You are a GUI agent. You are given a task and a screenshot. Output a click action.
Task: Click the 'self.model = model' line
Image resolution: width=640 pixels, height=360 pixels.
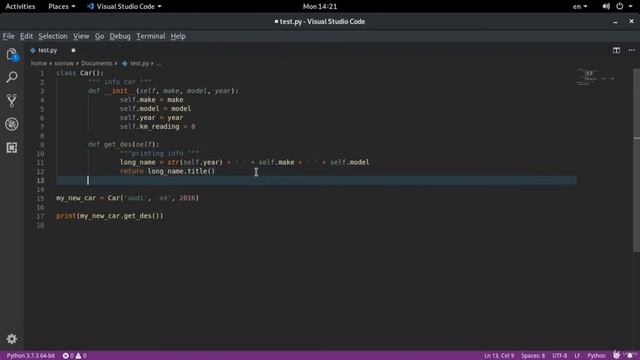point(156,109)
